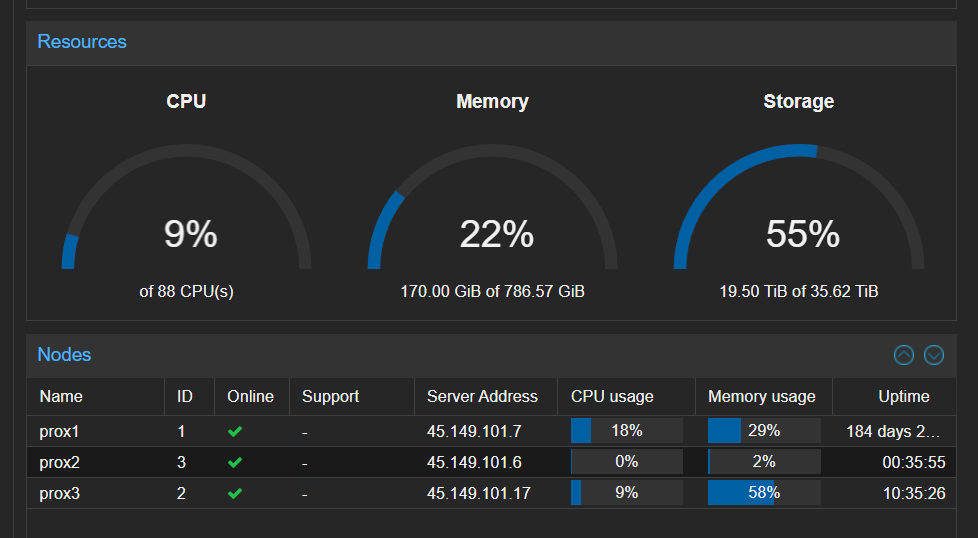Viewport: 978px width, 538px height.
Task: Click prox1 CPU usage 18% bar
Action: [x=627, y=431]
